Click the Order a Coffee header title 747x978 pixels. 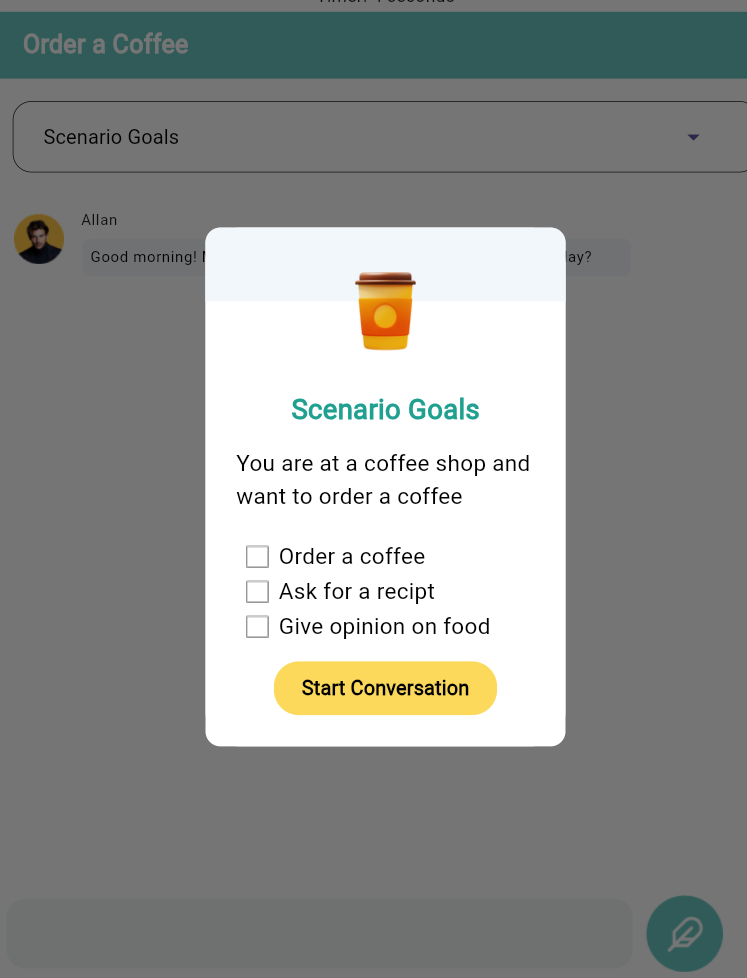105,44
